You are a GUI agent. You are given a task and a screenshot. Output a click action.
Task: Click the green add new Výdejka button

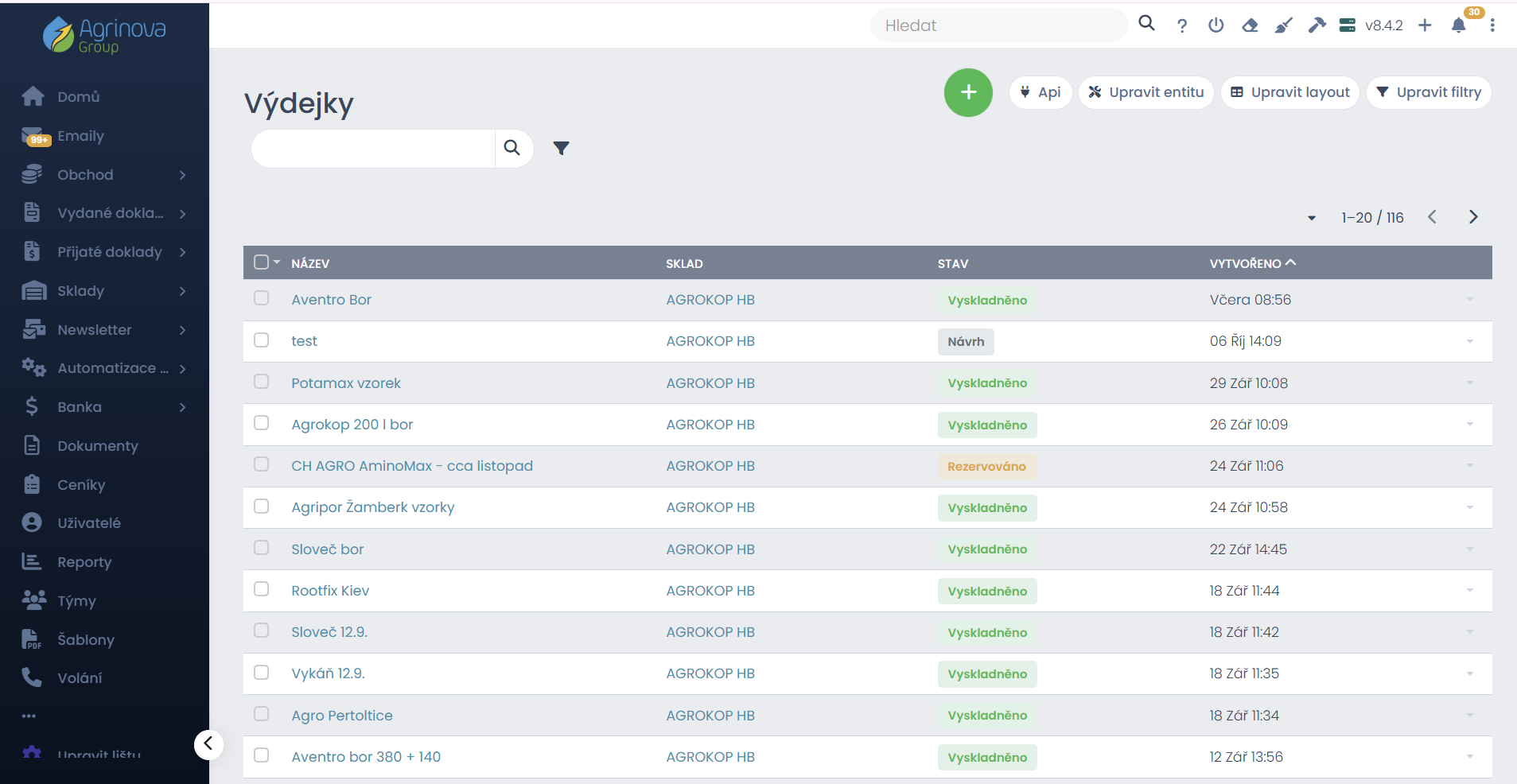coord(967,92)
